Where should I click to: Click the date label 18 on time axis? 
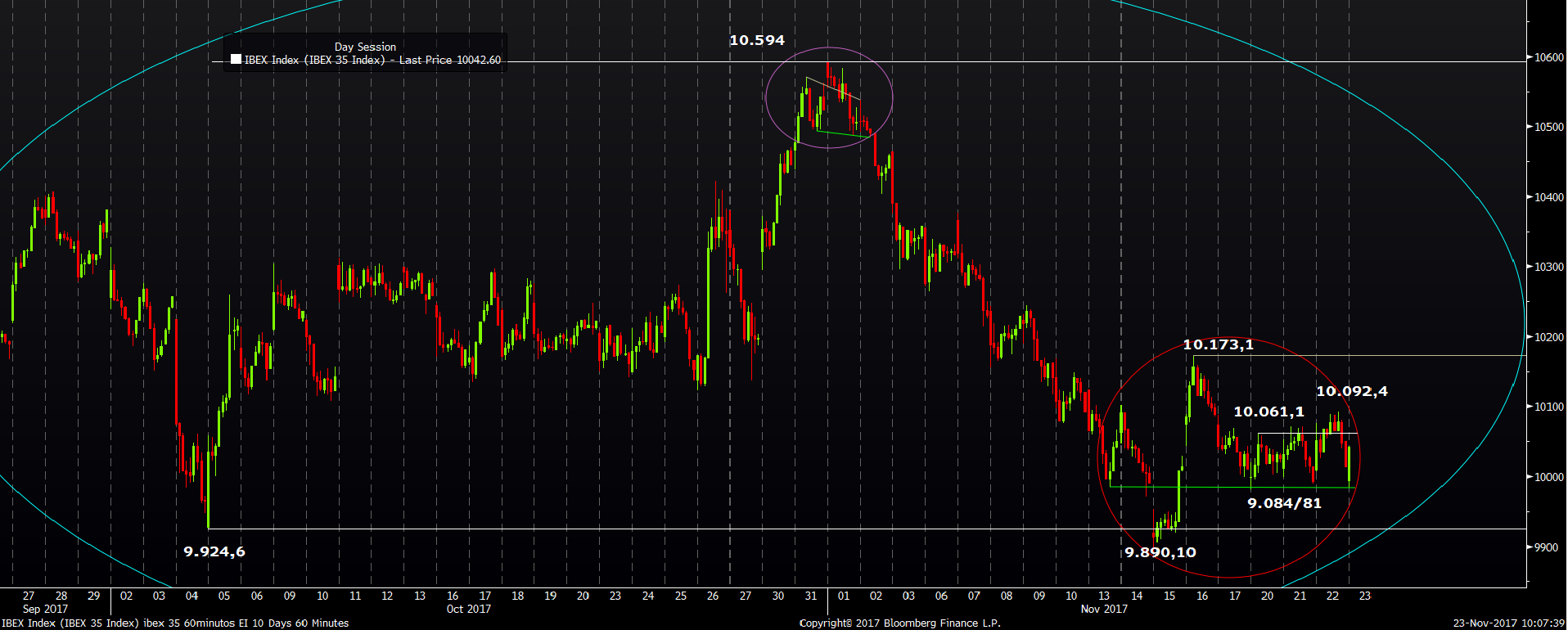tap(518, 596)
